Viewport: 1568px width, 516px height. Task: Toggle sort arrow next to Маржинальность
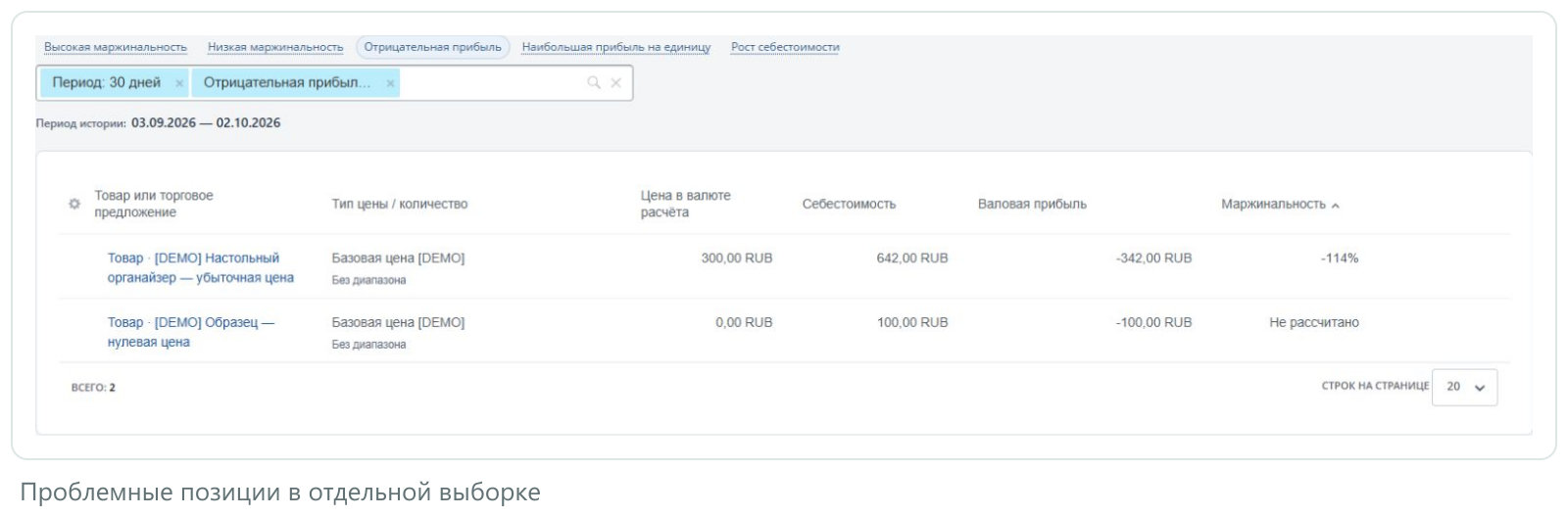point(1336,206)
